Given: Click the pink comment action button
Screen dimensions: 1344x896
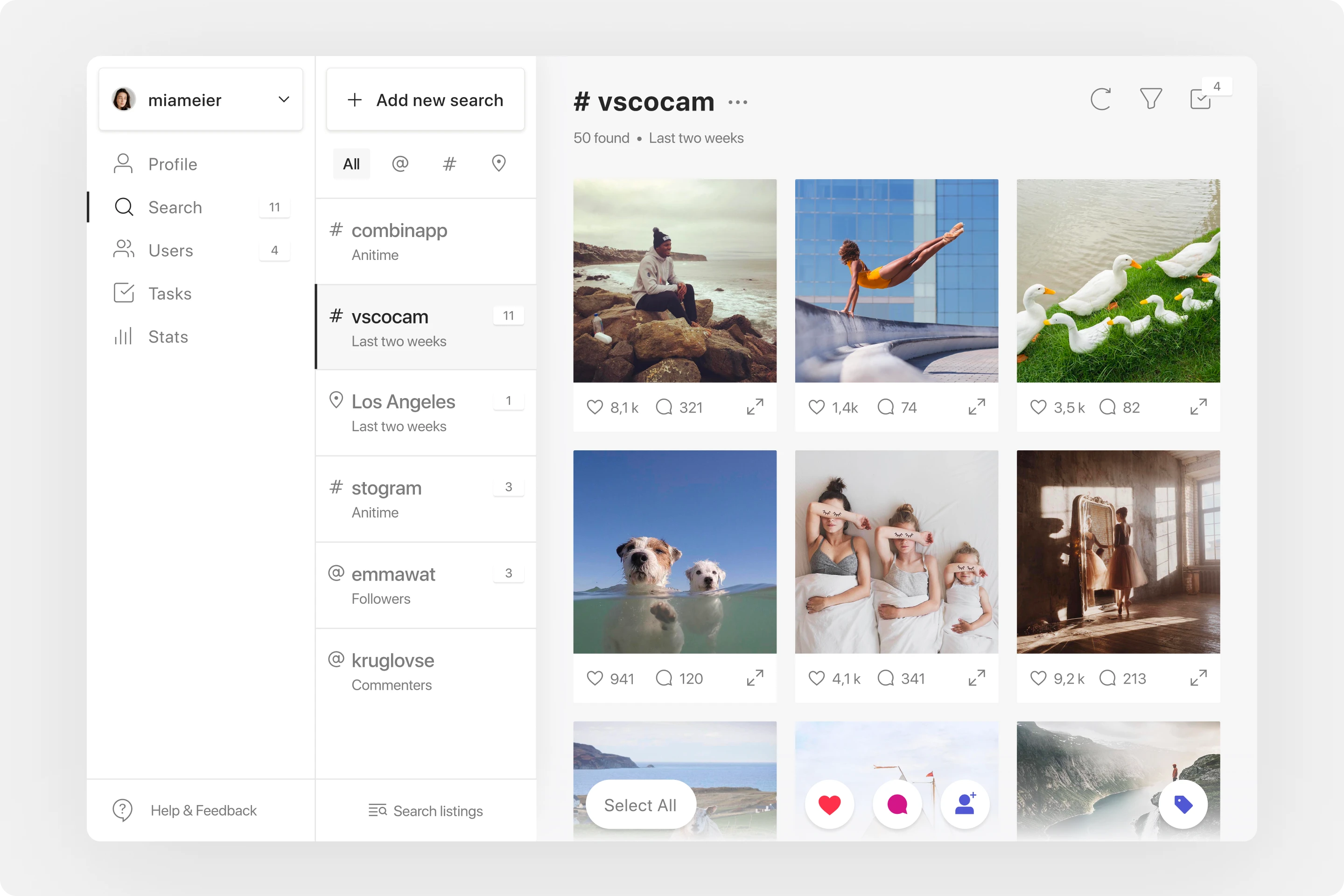Looking at the screenshot, I should (897, 805).
